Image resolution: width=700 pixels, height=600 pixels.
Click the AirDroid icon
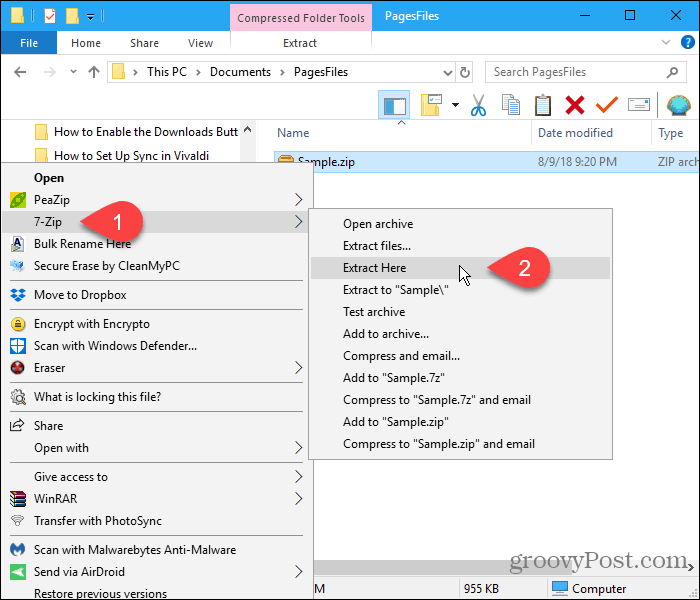(x=18, y=572)
